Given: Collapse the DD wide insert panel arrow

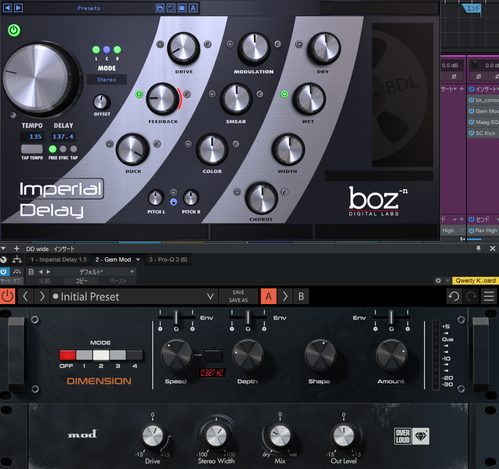Looking at the screenshot, I should click(3, 249).
